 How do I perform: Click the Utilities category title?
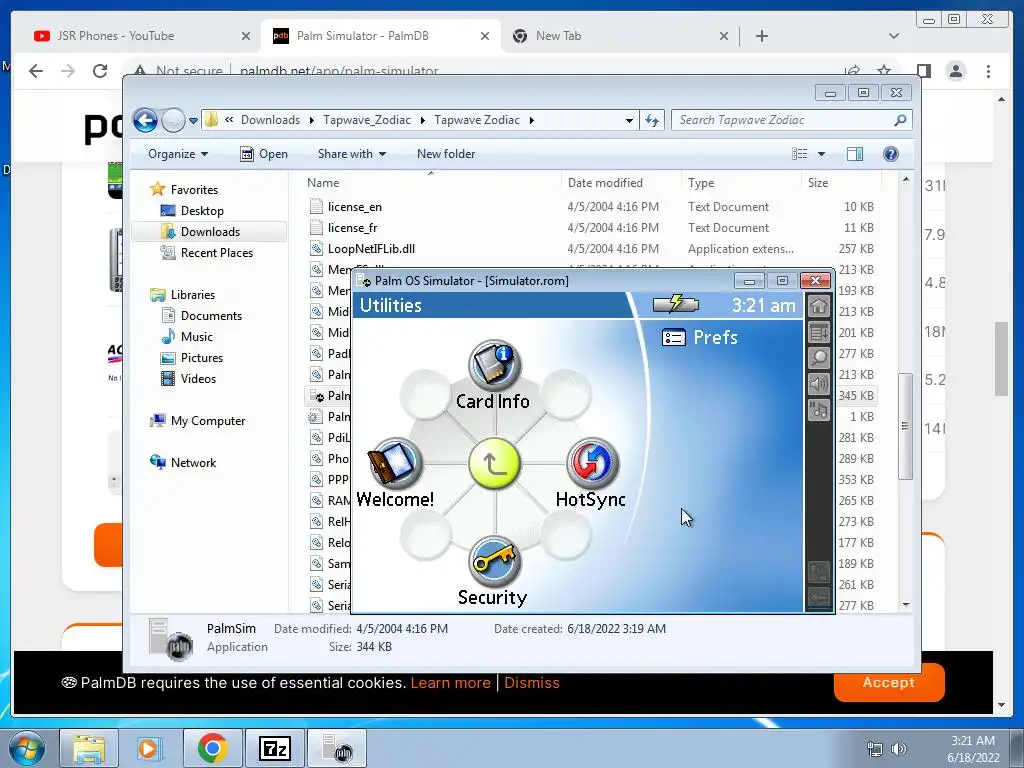point(391,305)
